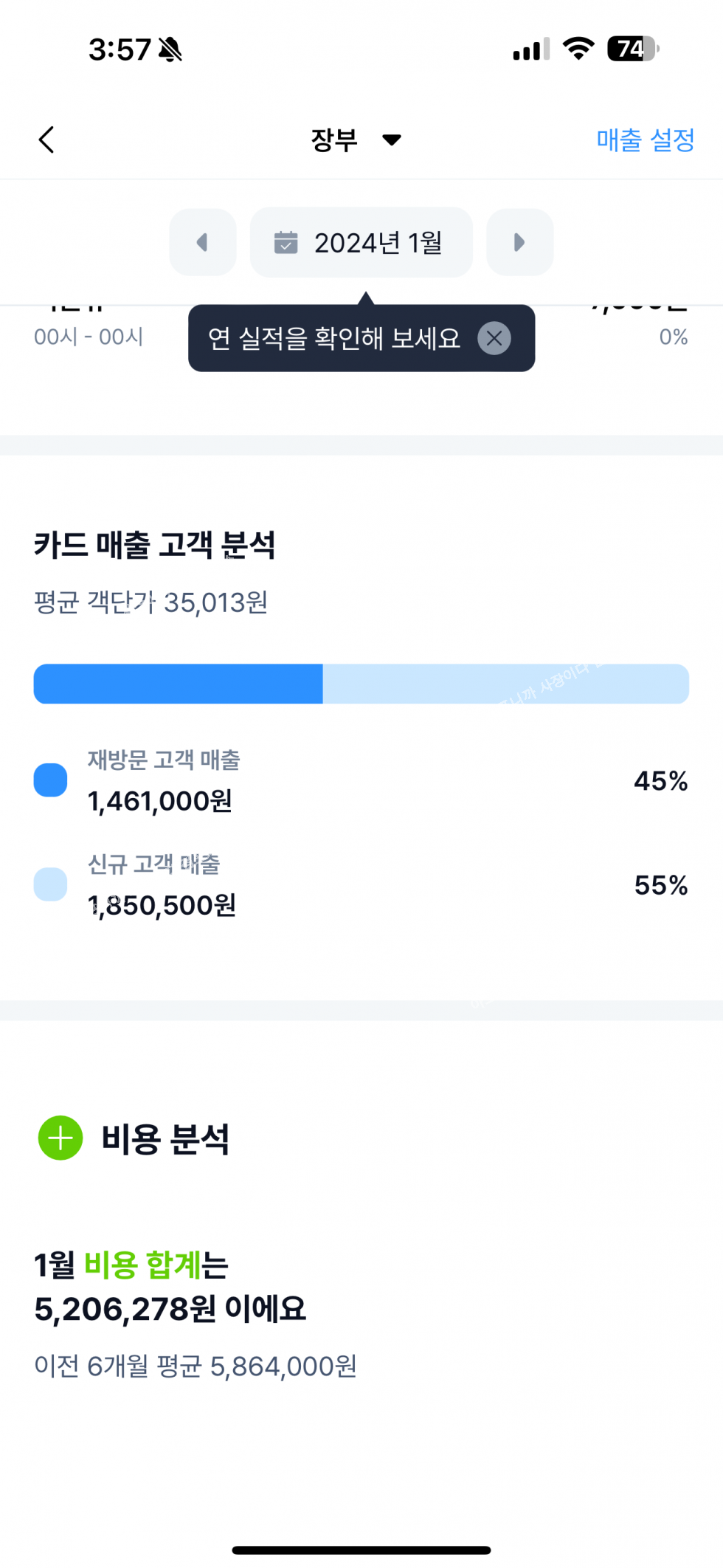
Task: Open the 장부 dropdown arrow
Action: coord(392,140)
